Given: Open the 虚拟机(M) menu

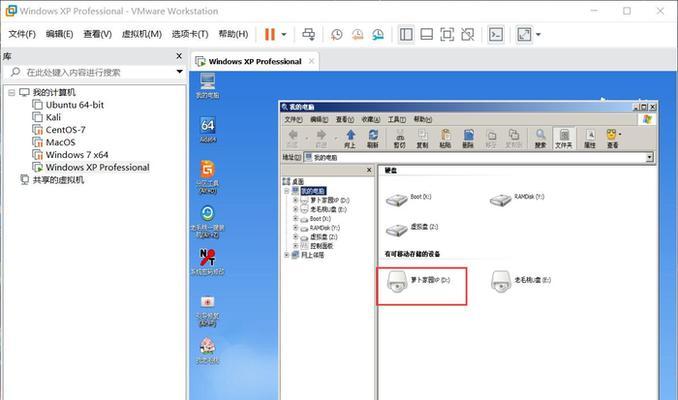Looking at the screenshot, I should [x=141, y=34].
